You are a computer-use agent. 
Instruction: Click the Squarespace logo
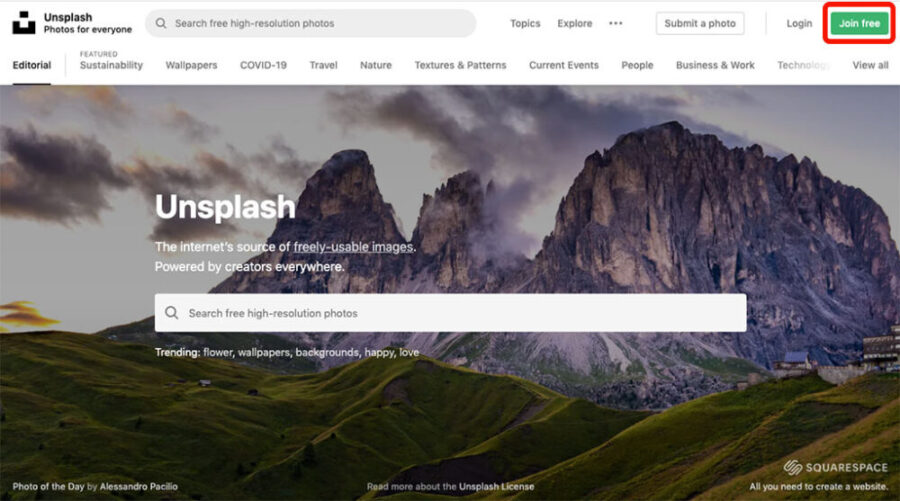click(x=835, y=467)
